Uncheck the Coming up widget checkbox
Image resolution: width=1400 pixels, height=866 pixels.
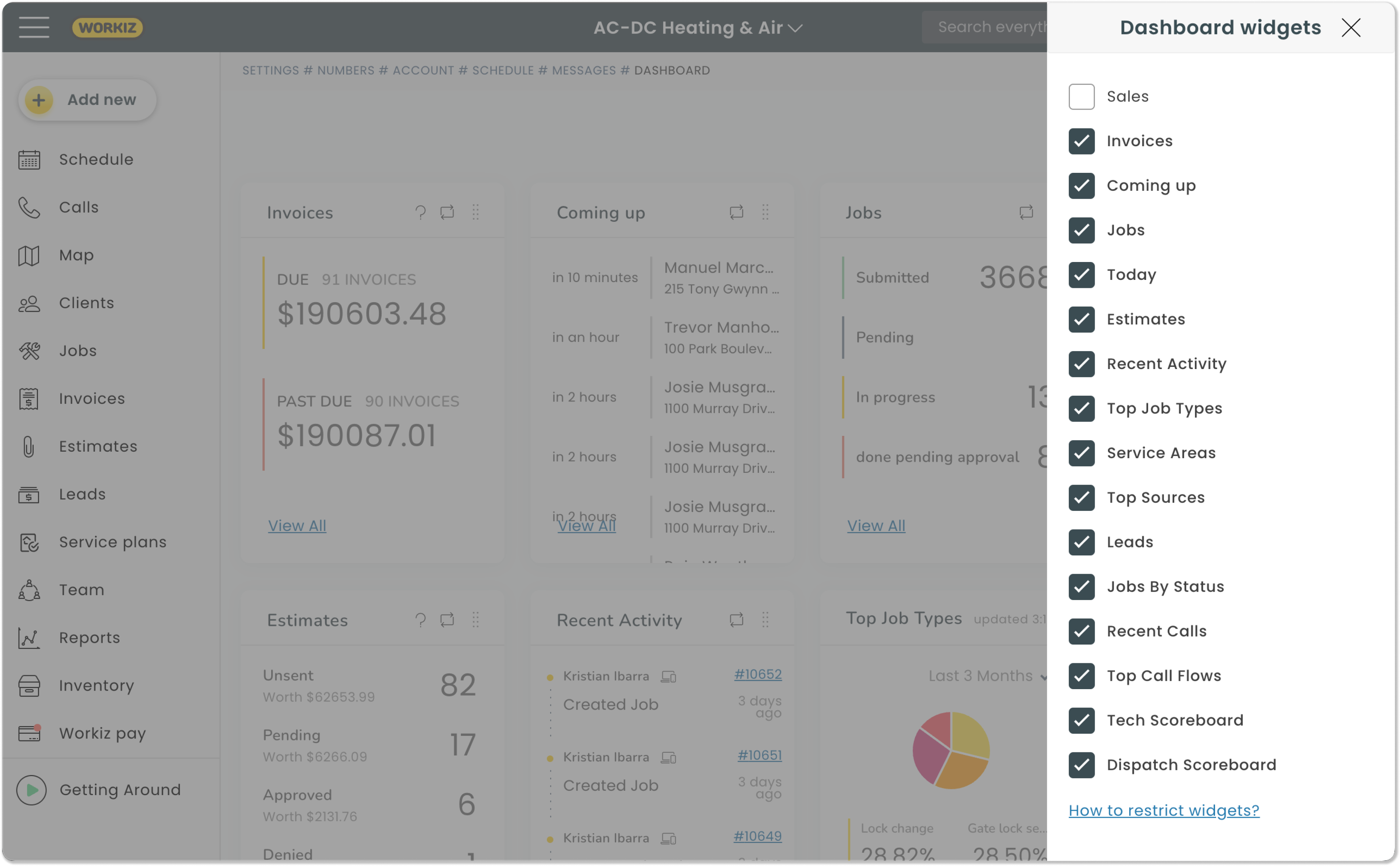tap(1082, 186)
